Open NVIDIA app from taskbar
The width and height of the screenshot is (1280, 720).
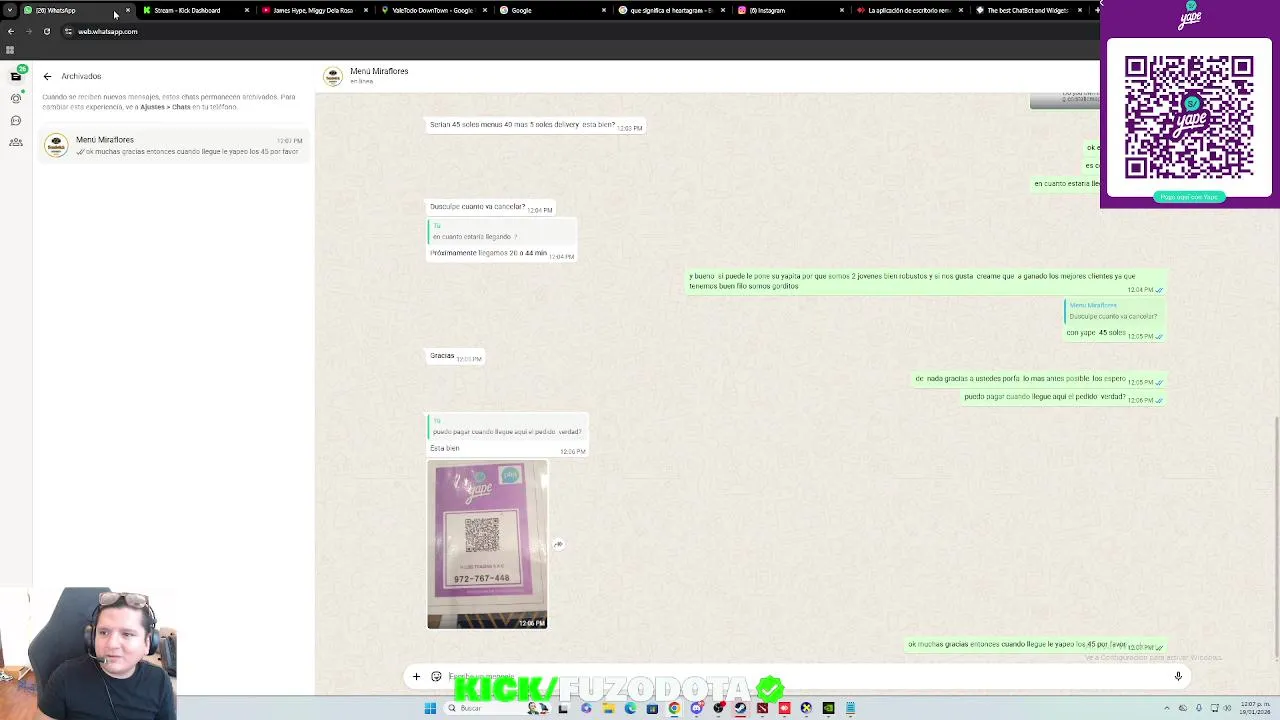(x=828, y=708)
